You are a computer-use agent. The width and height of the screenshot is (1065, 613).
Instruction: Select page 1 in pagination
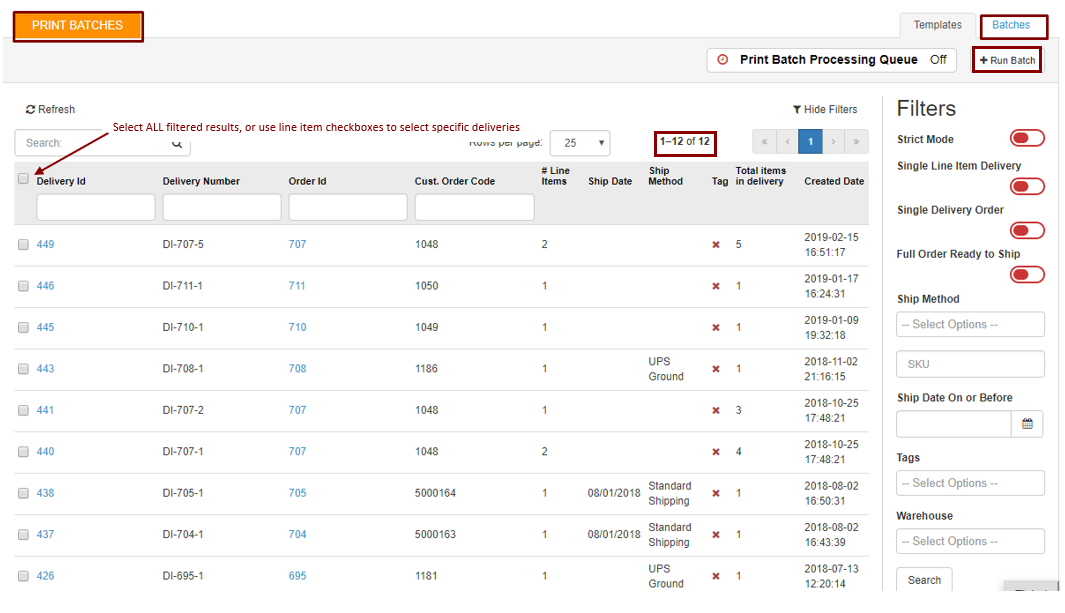click(810, 142)
